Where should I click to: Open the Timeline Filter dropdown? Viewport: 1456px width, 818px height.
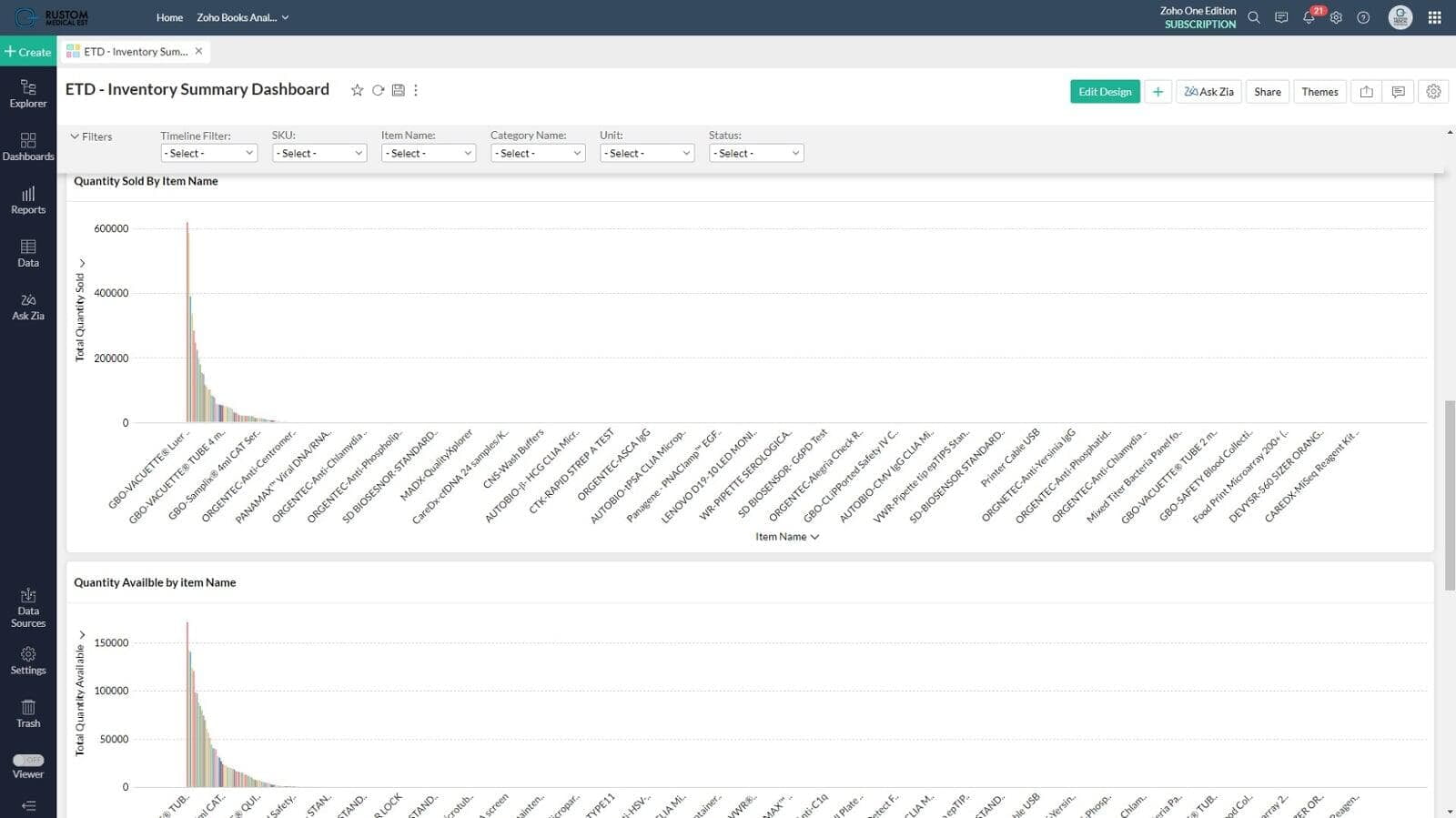(x=208, y=153)
